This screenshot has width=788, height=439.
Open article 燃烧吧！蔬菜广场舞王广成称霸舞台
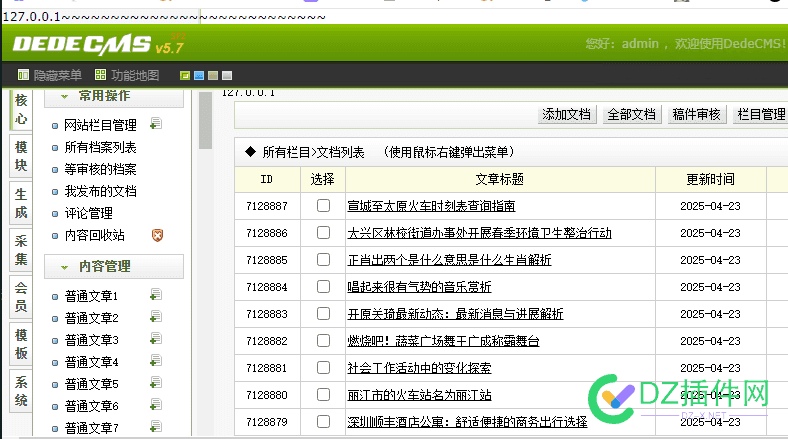[443, 341]
